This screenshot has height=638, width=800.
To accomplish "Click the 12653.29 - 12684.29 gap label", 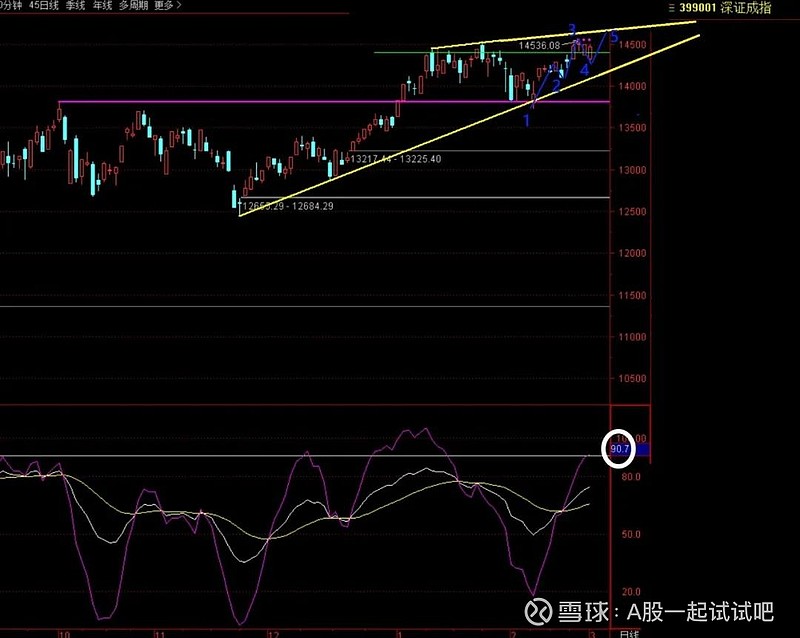I will tap(288, 206).
